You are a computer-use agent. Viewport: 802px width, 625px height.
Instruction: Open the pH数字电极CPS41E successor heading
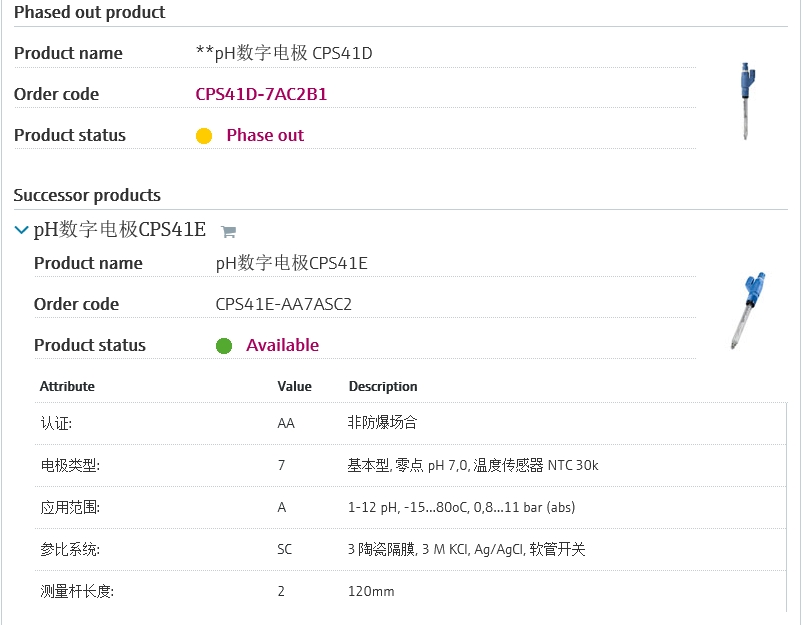pos(120,230)
